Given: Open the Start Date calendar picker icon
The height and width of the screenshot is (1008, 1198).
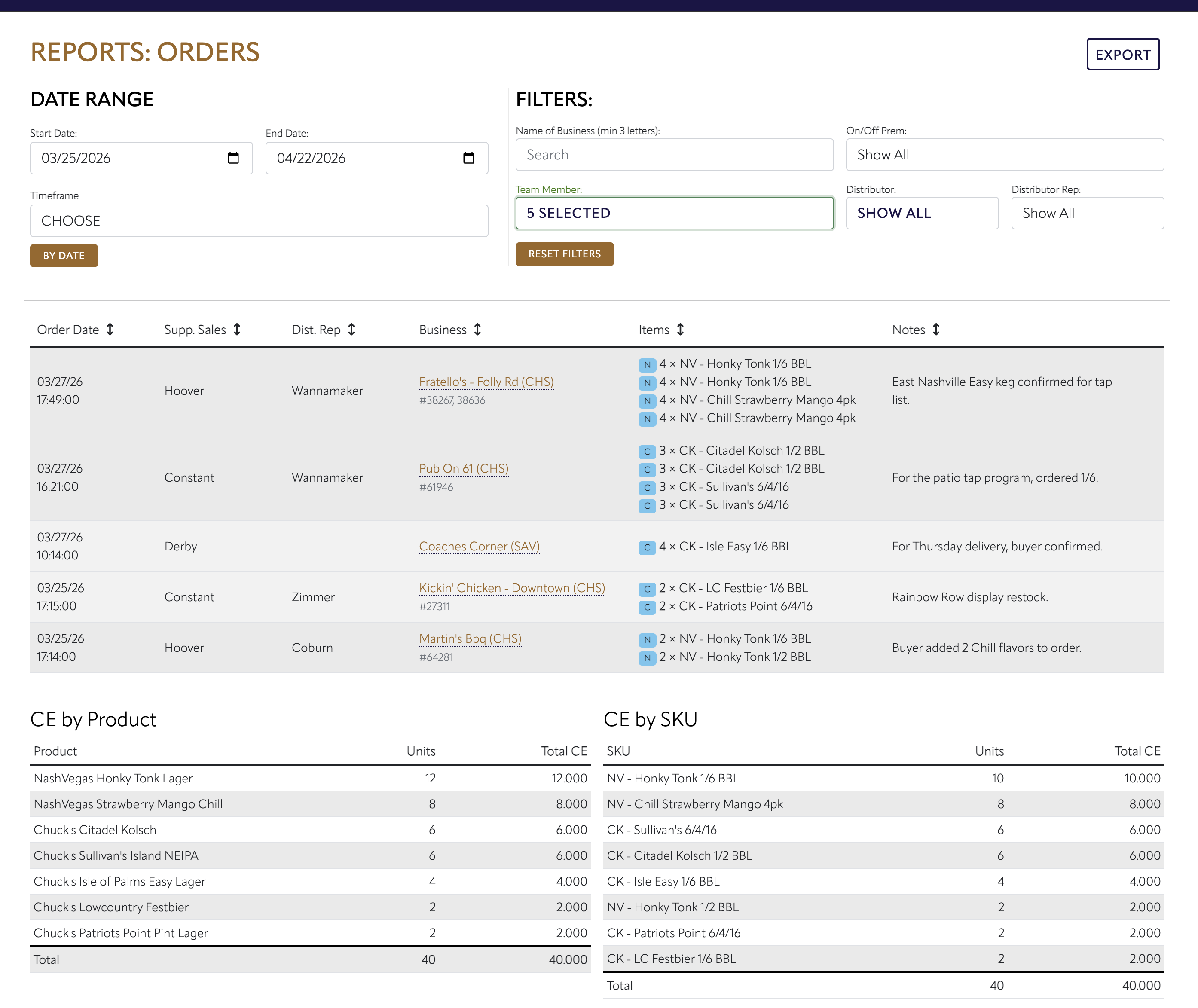Looking at the screenshot, I should coord(233,158).
